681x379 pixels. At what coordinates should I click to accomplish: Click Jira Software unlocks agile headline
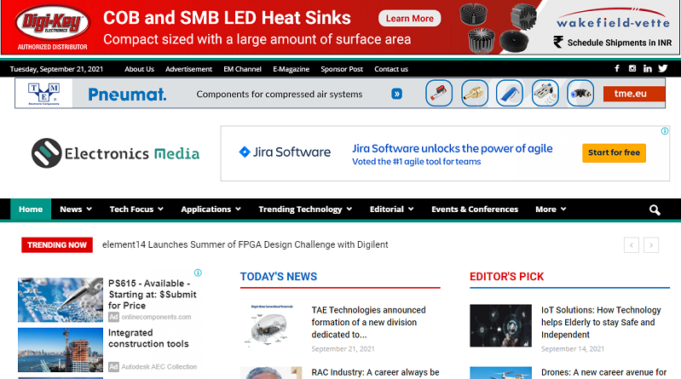452,148
